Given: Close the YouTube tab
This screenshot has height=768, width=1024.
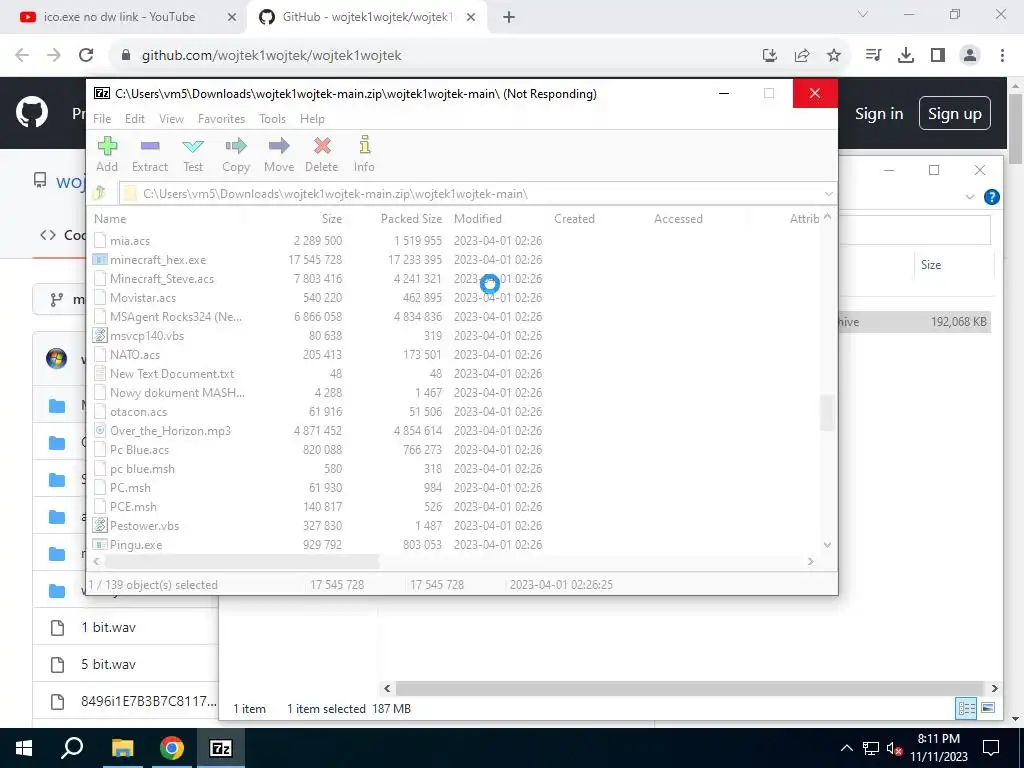Looking at the screenshot, I should [232, 17].
